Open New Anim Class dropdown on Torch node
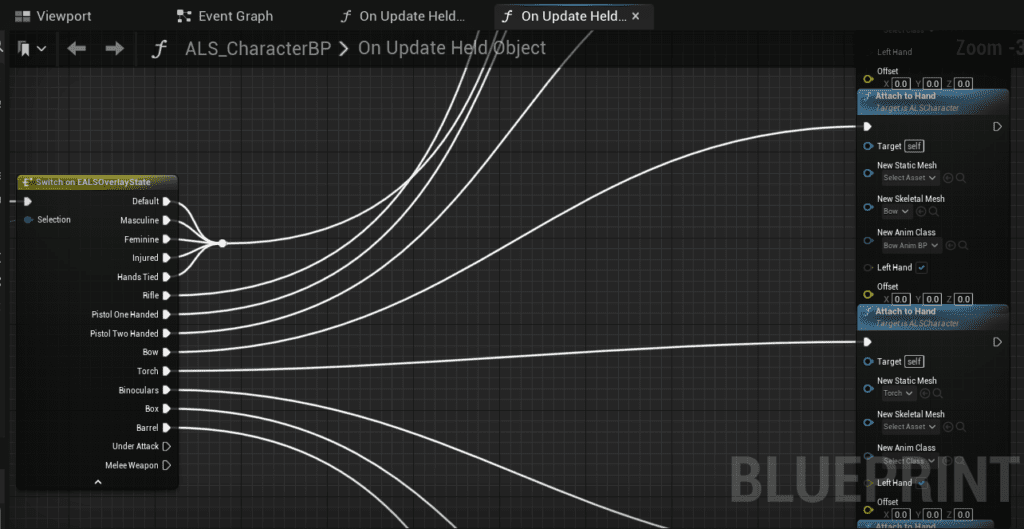Viewport: 1024px width, 529px height. pyautogui.click(x=909, y=461)
